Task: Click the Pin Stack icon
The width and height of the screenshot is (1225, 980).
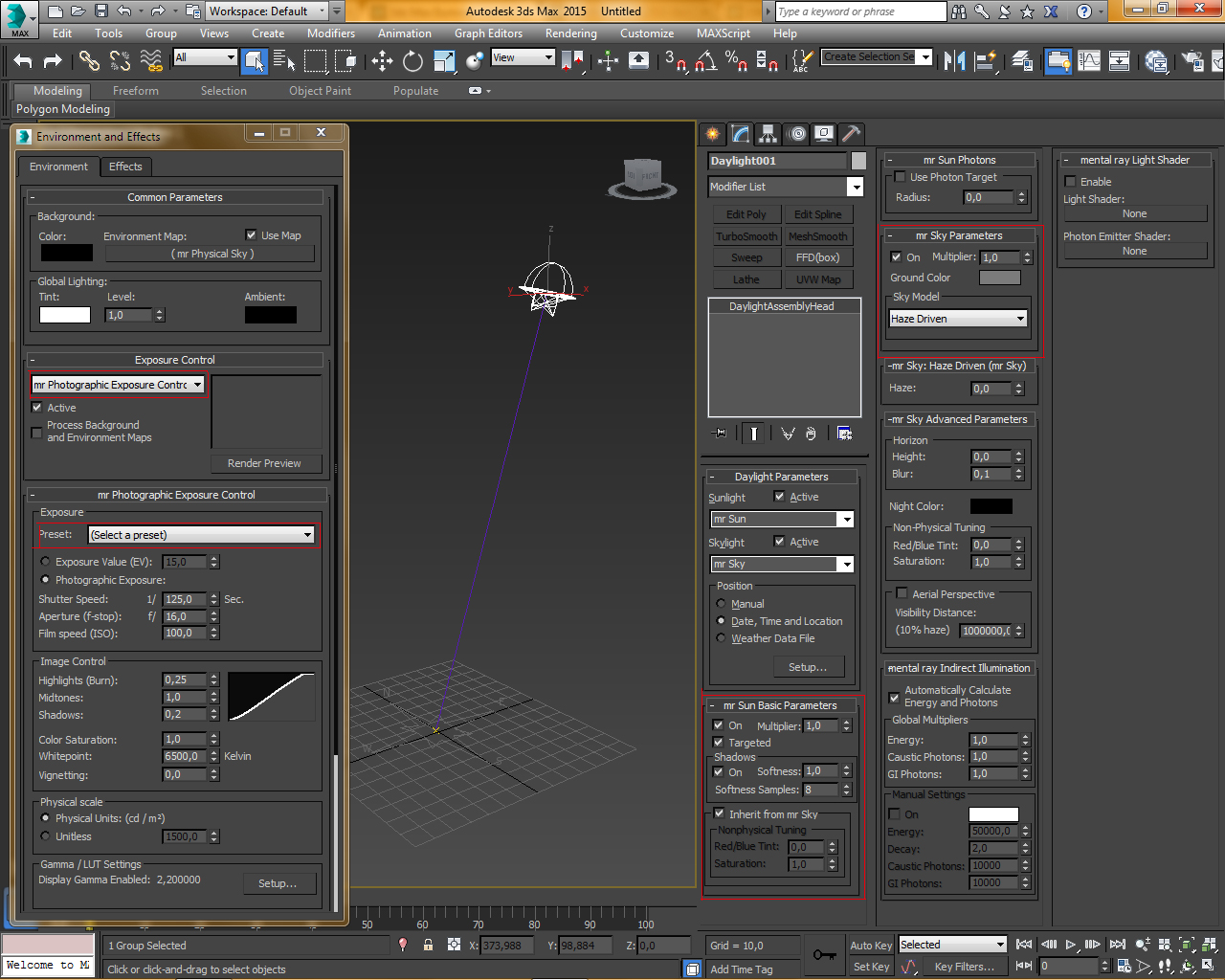Action: pyautogui.click(x=720, y=434)
